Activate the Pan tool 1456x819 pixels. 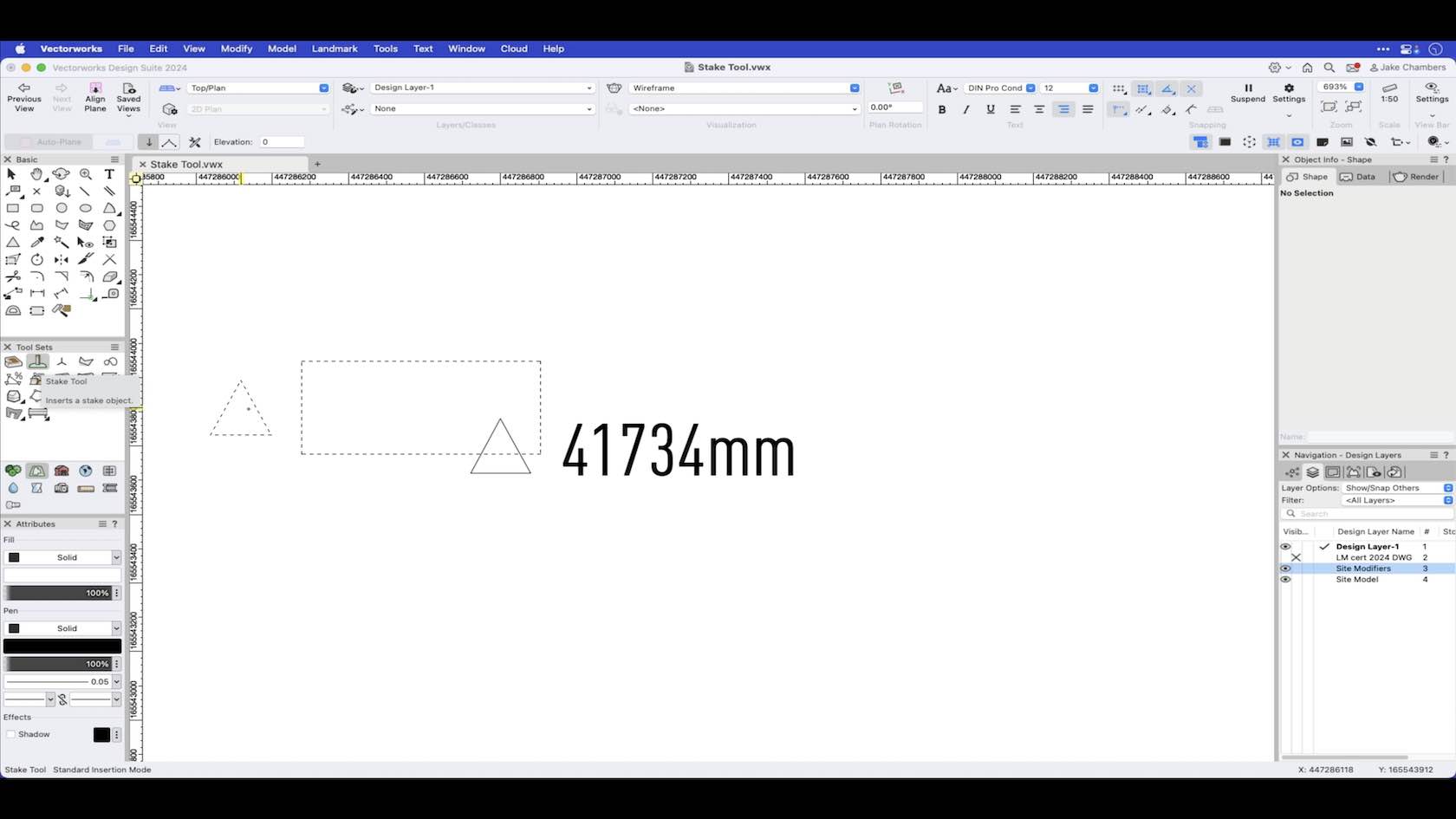(x=36, y=174)
